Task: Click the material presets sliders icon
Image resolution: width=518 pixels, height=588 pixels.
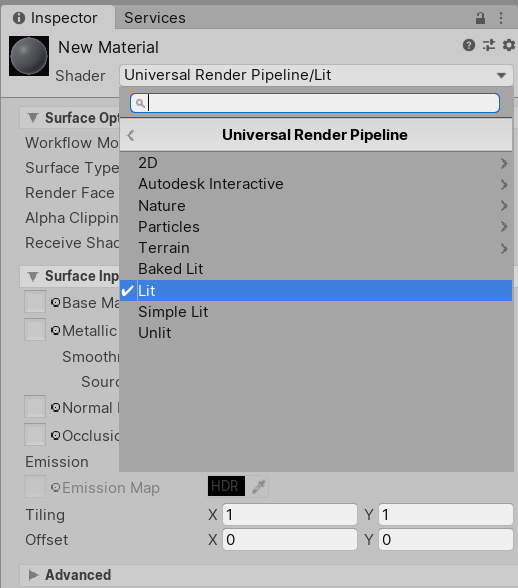Action: tap(489, 45)
